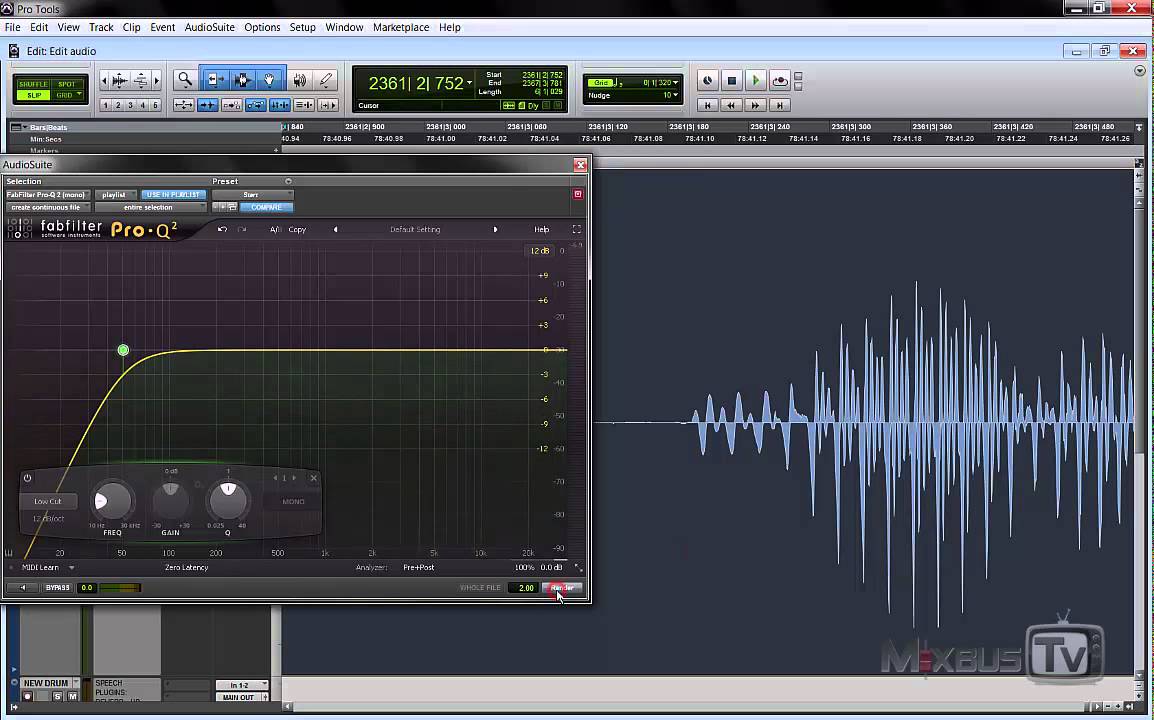The width and height of the screenshot is (1154, 720).
Task: Open the Marketplace menu
Action: [x=401, y=27]
